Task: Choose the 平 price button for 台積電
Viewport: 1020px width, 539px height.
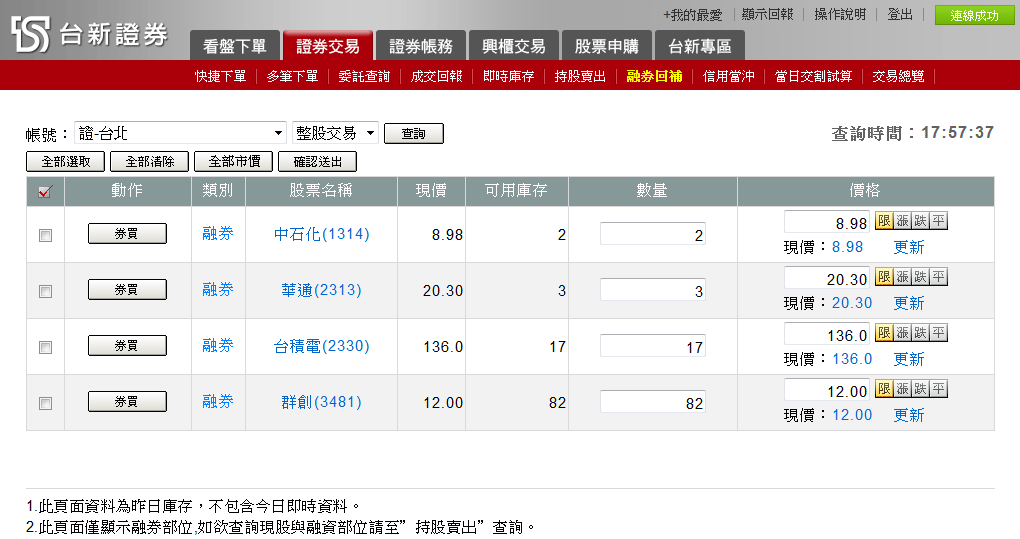Action: [x=938, y=333]
